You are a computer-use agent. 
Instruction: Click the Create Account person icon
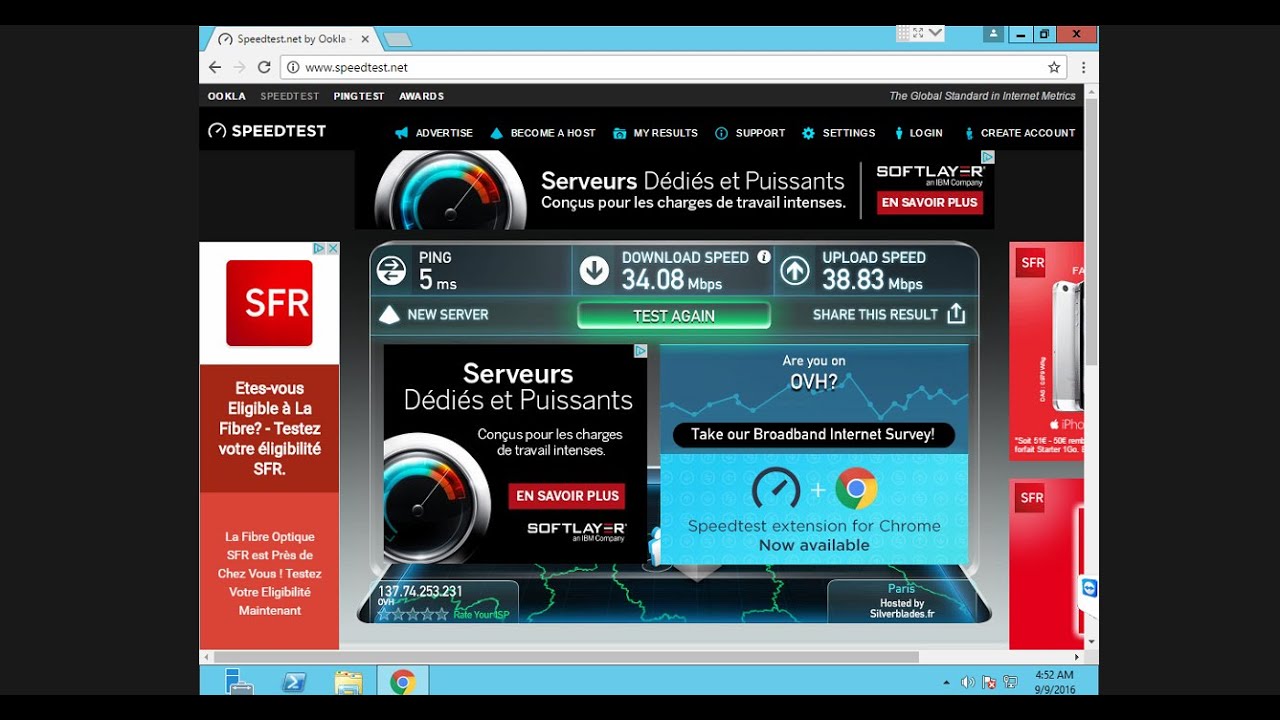(x=969, y=133)
